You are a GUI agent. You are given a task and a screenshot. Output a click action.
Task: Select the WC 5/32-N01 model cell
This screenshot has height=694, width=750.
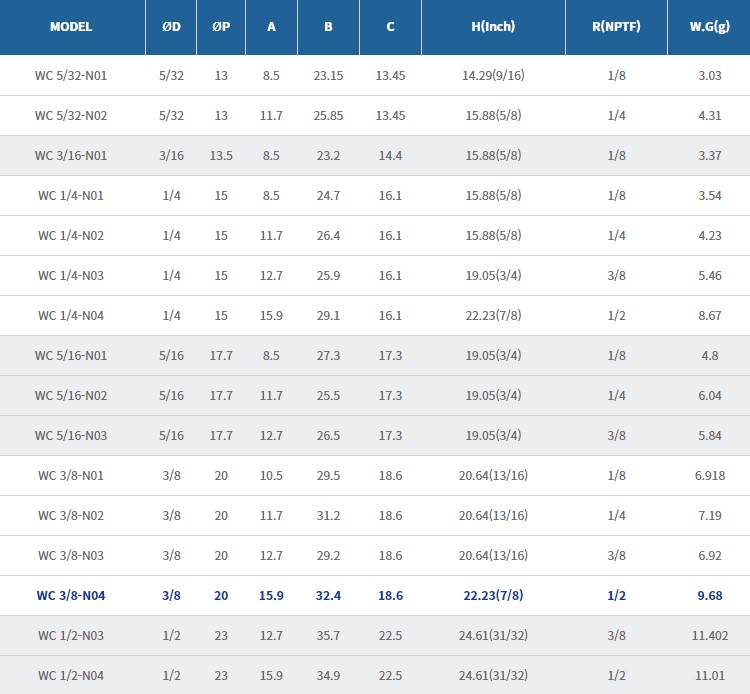pyautogui.click(x=71, y=75)
